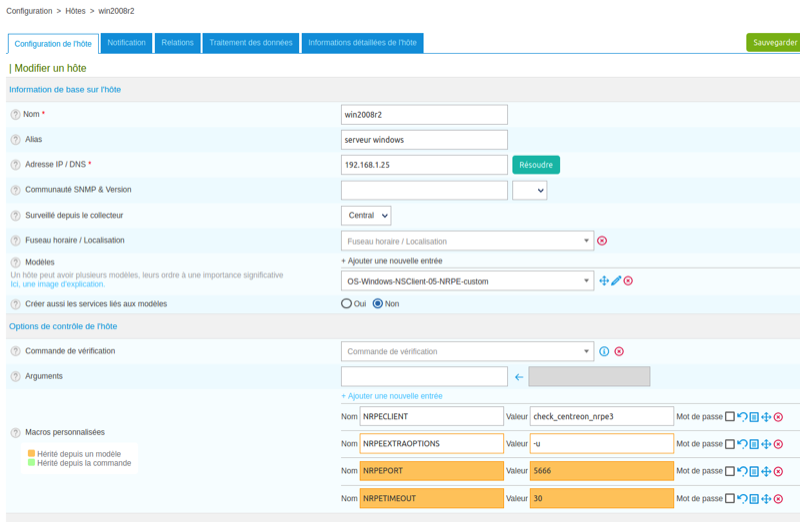Switch to the Notification tab

pos(126,43)
